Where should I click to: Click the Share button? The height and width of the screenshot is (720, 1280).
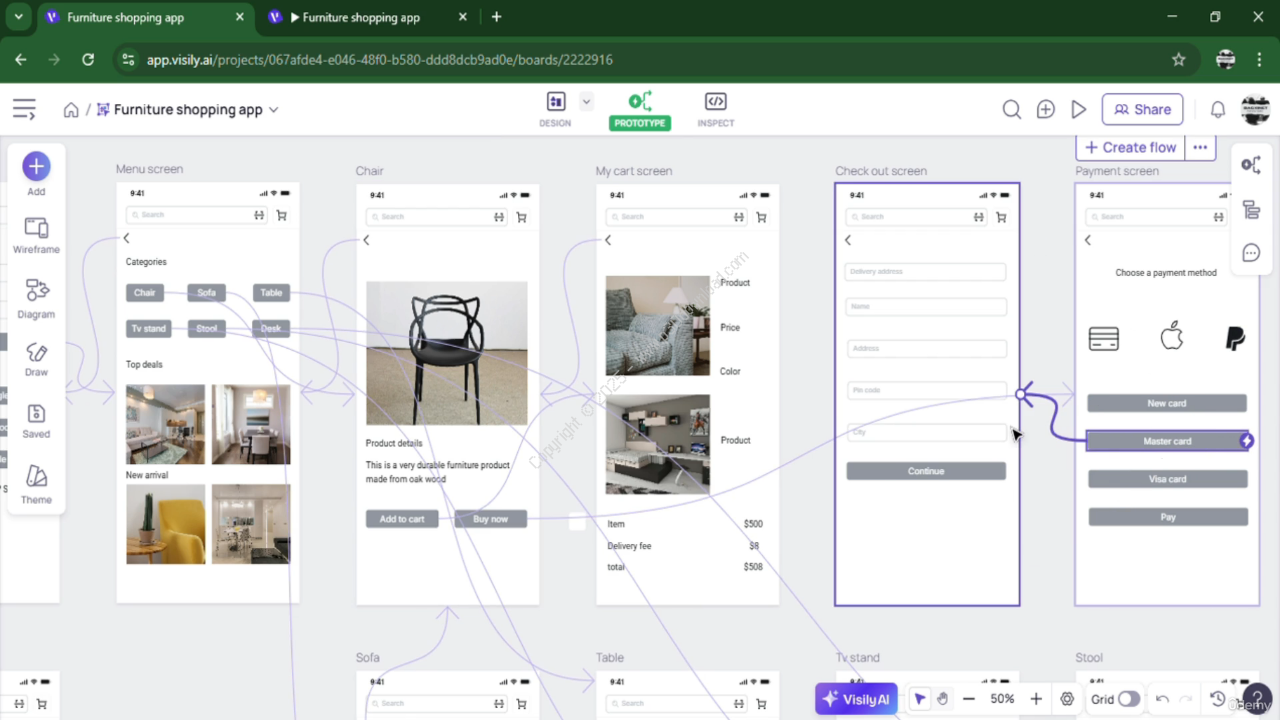[x=1142, y=110]
